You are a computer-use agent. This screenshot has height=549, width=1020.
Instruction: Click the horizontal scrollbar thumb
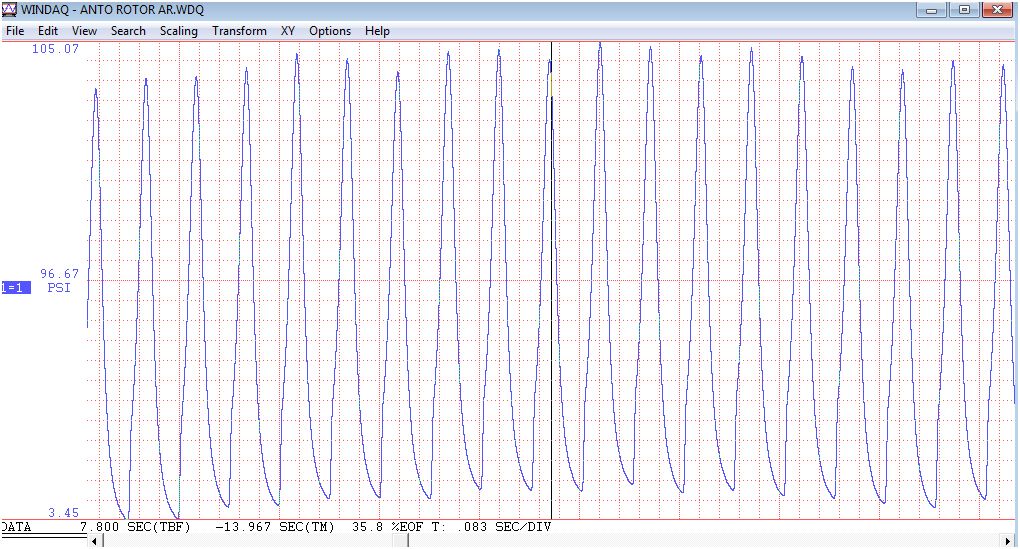coord(399,541)
